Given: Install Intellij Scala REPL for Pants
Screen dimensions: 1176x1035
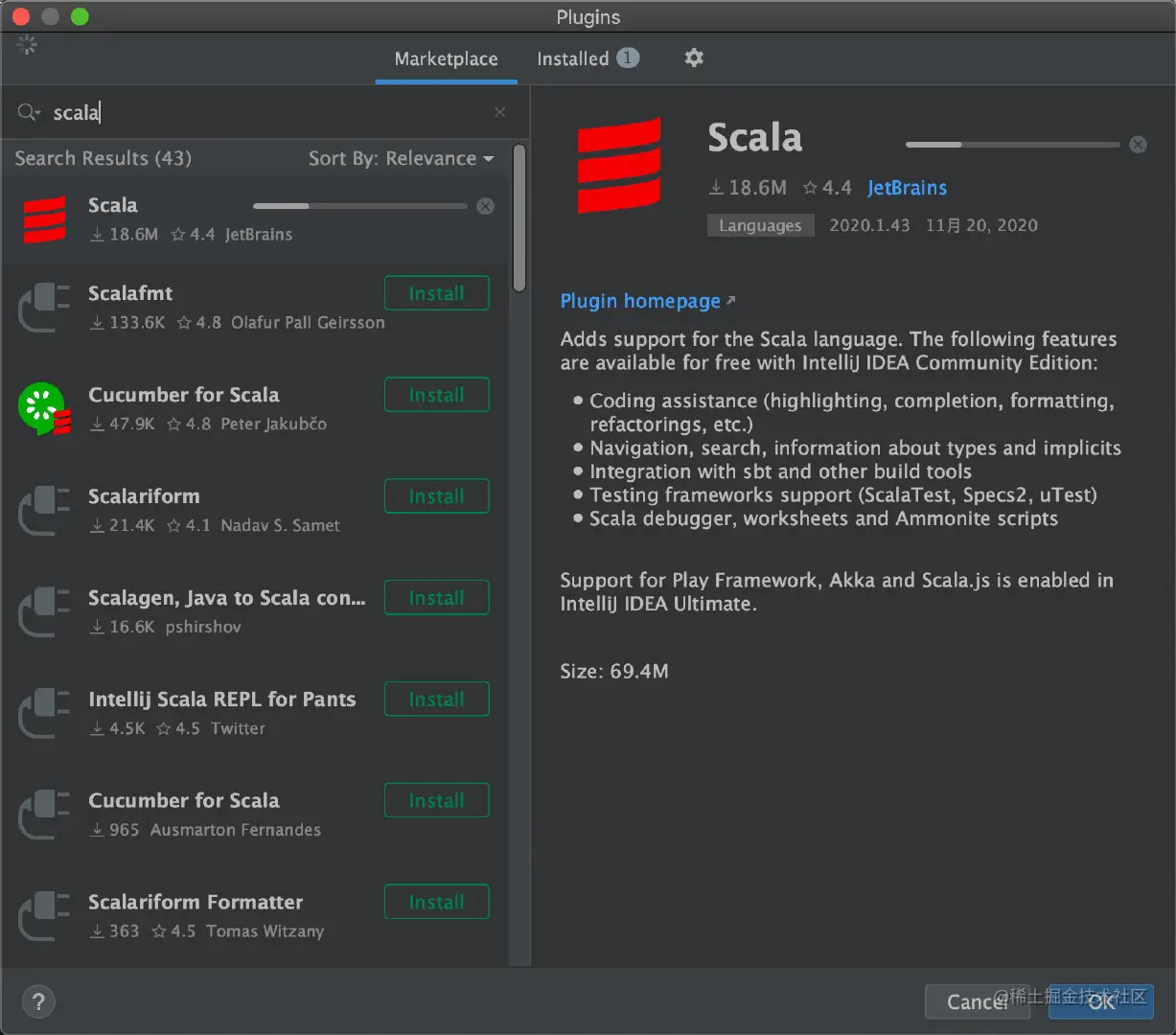Looking at the screenshot, I should [437, 700].
